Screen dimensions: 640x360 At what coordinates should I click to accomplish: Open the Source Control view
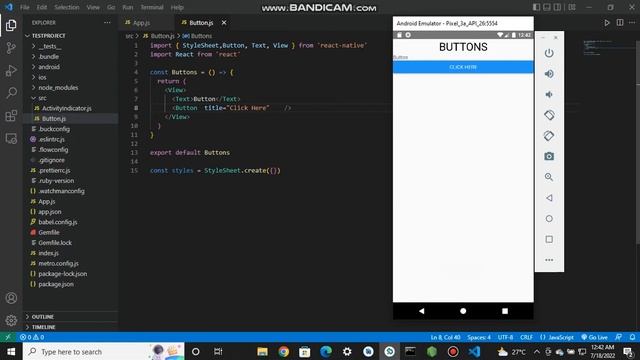(11, 48)
